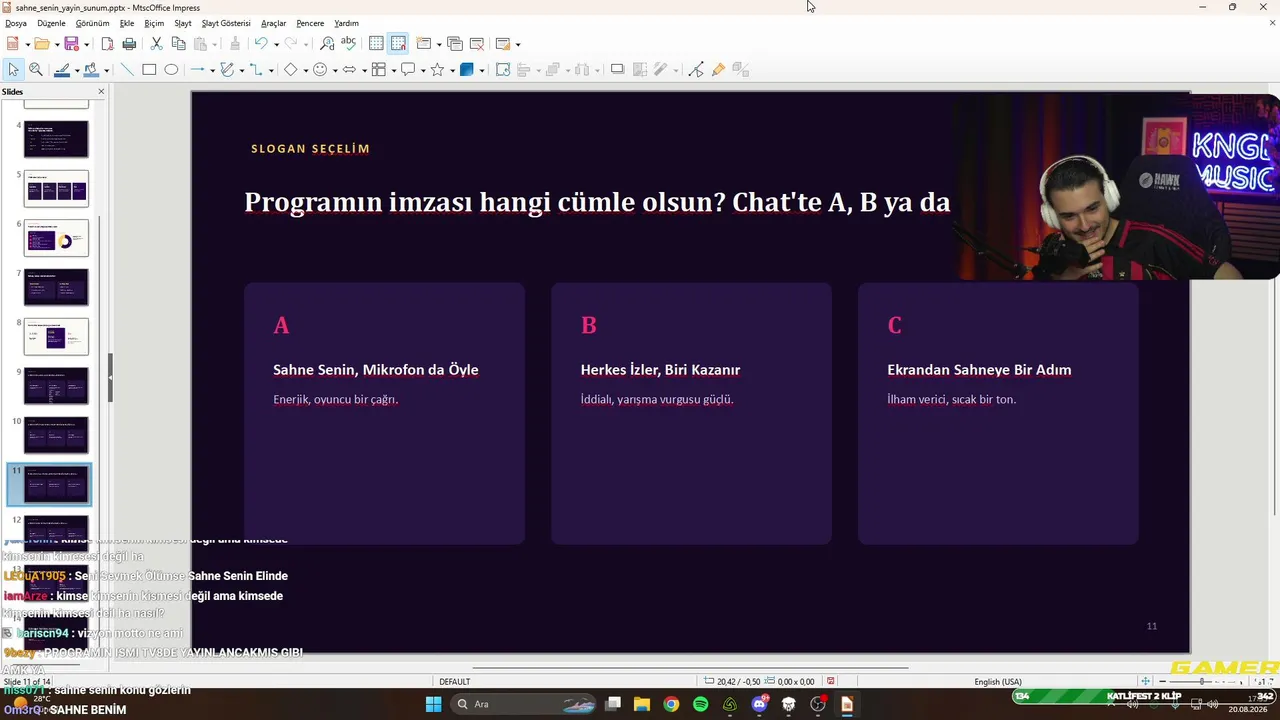Open the Görünüm menu
Viewport: 1280px width, 720px height.
[93, 23]
